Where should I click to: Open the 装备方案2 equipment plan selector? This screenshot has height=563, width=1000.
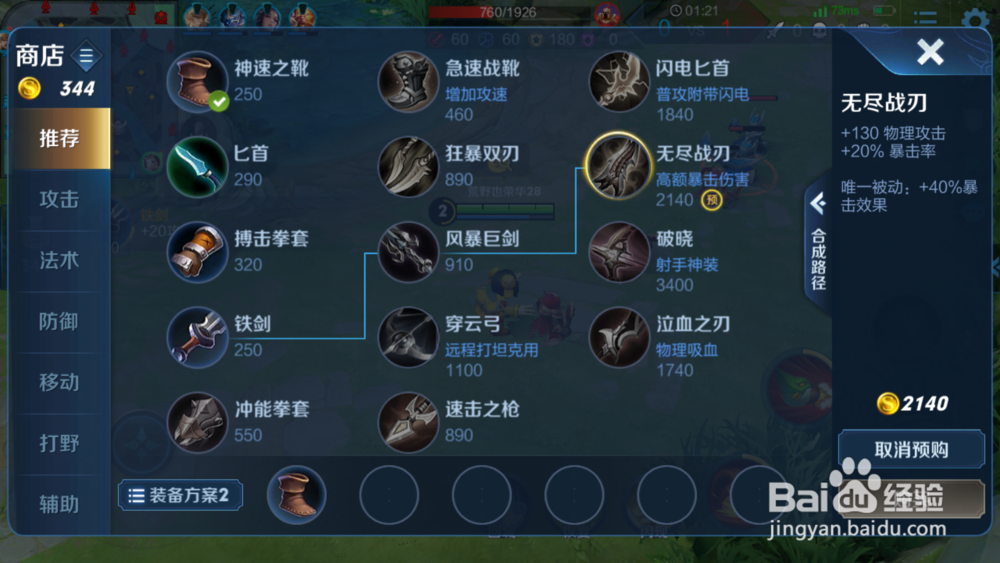[x=180, y=495]
